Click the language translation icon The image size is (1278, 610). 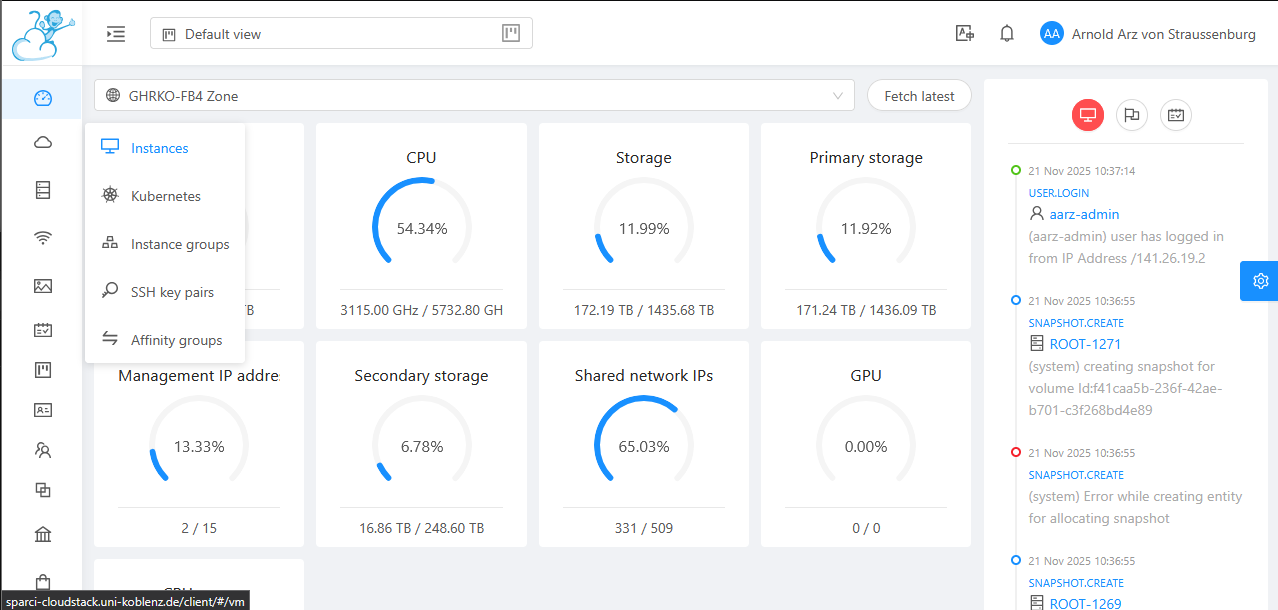click(x=964, y=32)
